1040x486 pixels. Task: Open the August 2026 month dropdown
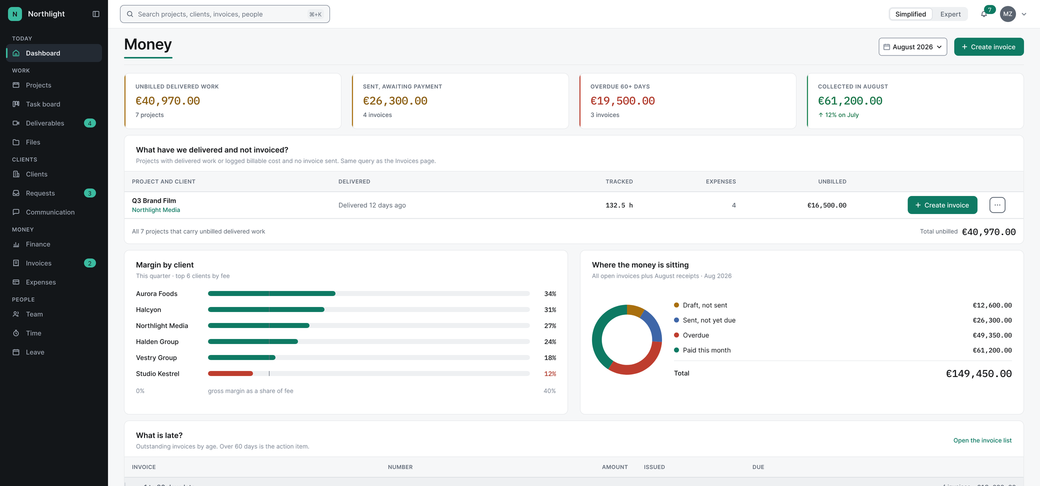point(913,47)
